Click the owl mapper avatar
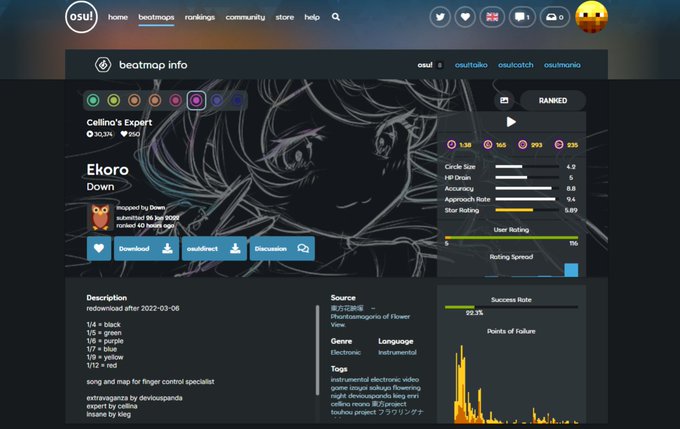This screenshot has width=680, height=429. [x=101, y=216]
